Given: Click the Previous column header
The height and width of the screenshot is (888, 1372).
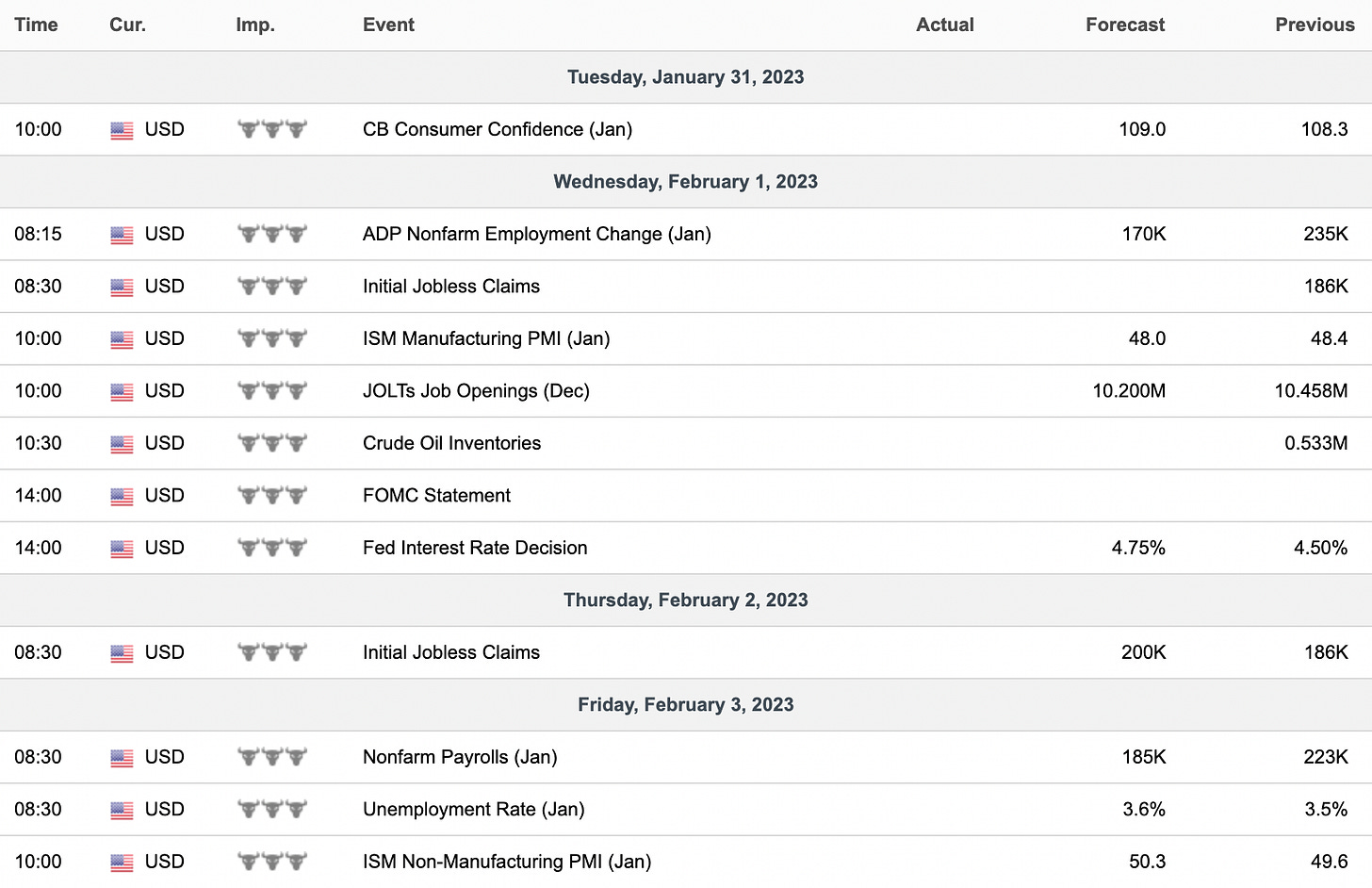Looking at the screenshot, I should (1315, 25).
